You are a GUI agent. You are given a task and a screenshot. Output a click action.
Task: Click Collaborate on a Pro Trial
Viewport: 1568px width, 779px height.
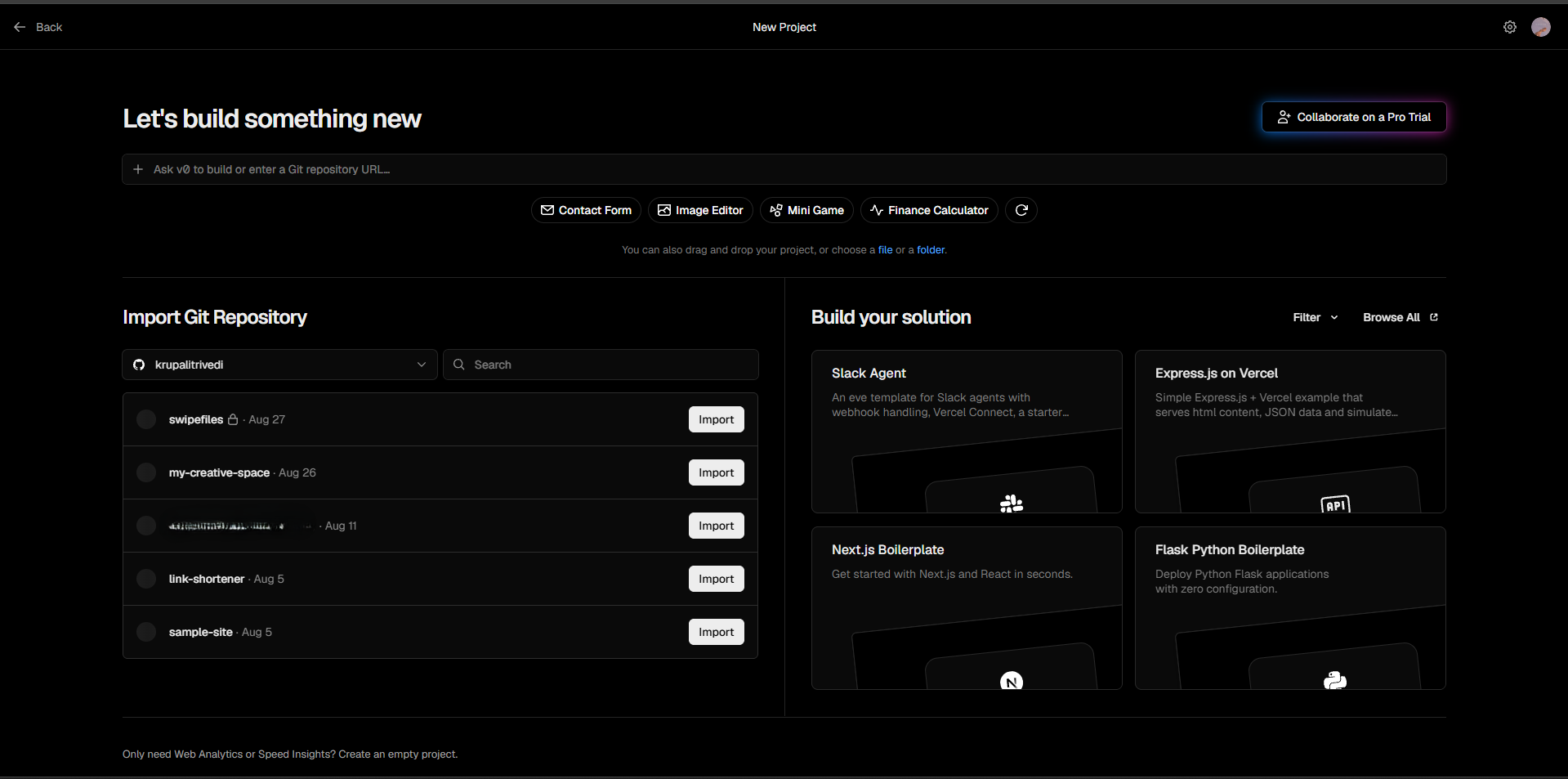click(x=1354, y=117)
